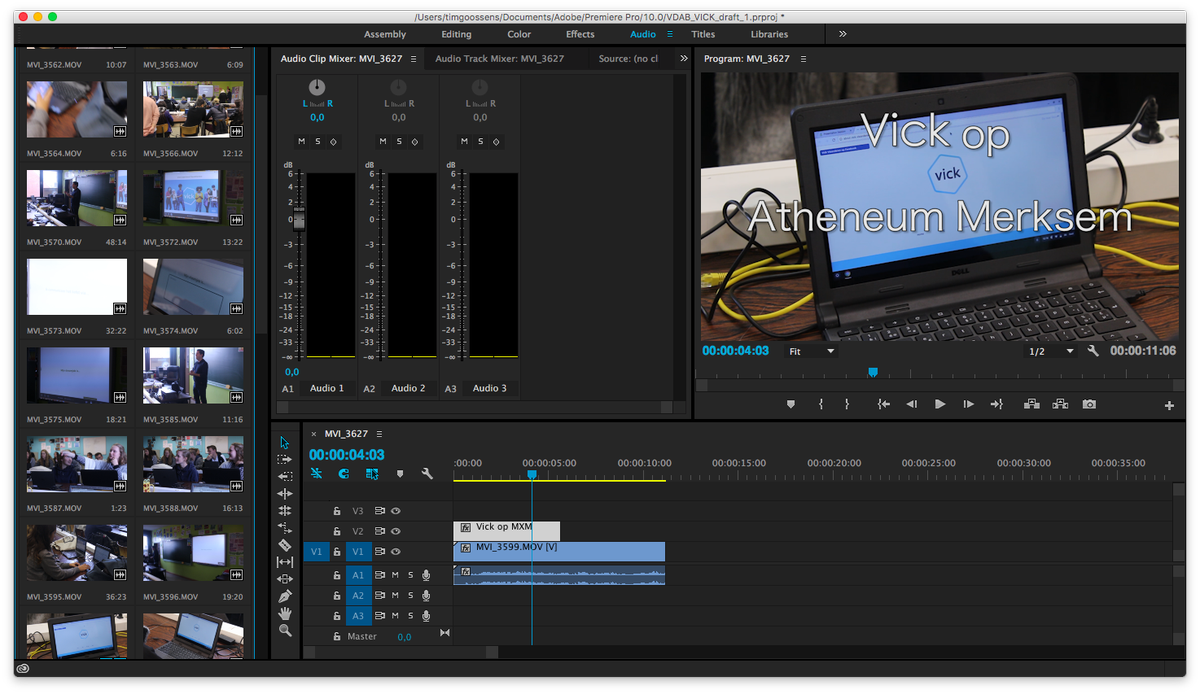Step back one frame in Program monitor
The height and width of the screenshot is (694, 1200).
point(911,404)
